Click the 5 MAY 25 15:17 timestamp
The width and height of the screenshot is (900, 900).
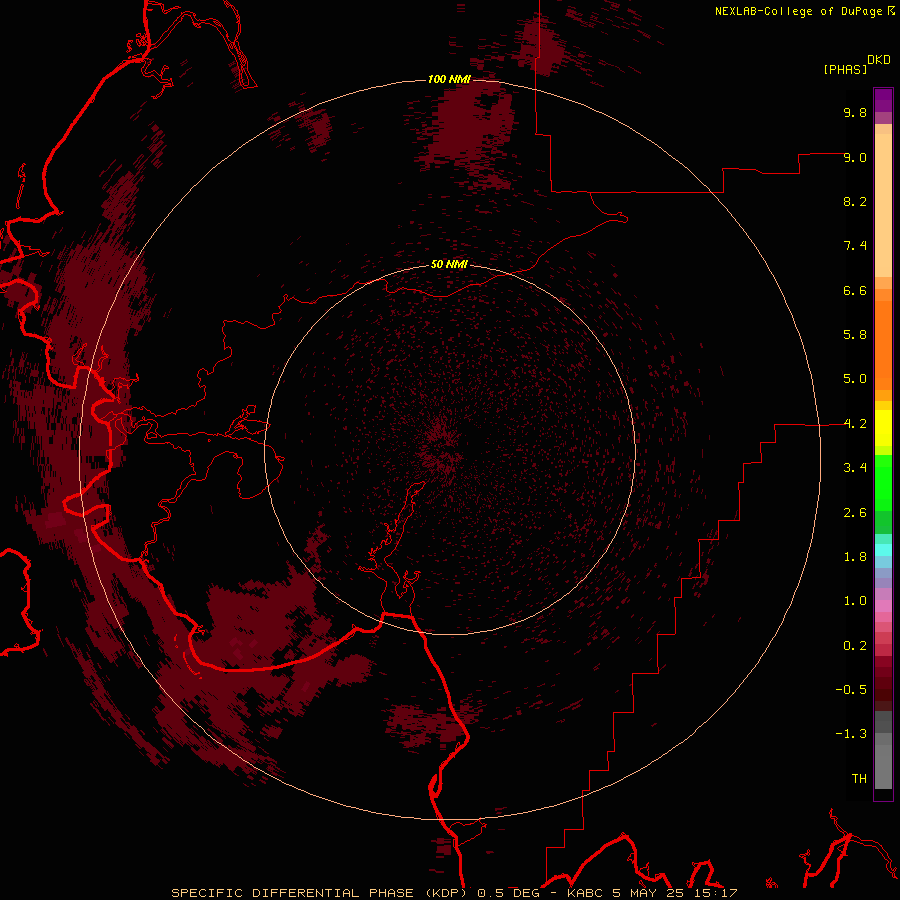point(675,893)
